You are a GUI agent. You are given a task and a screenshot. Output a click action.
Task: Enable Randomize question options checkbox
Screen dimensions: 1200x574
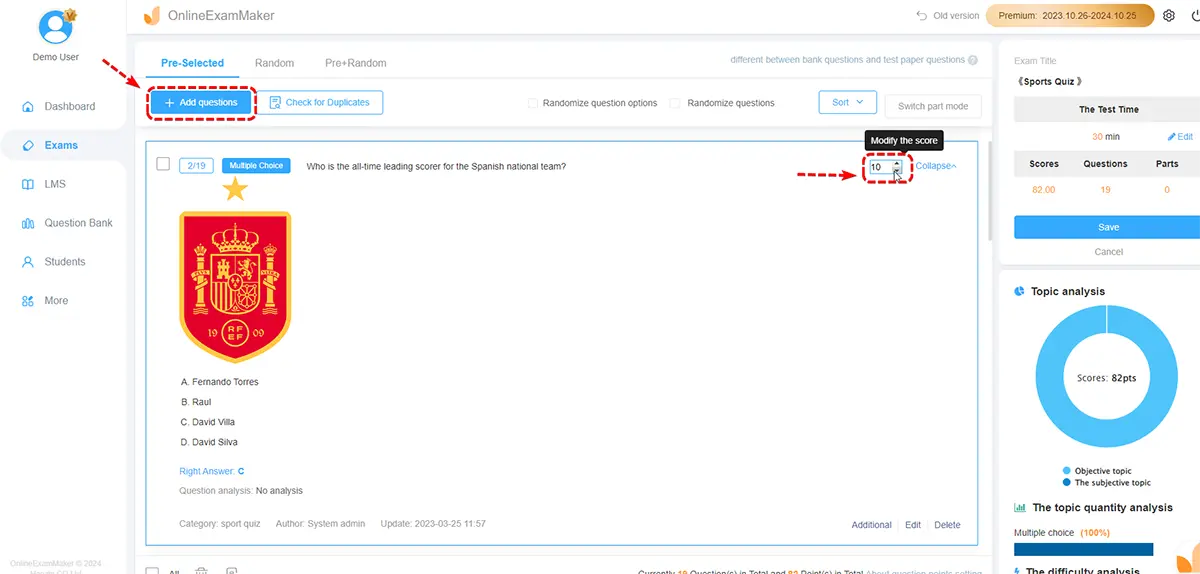tap(533, 103)
